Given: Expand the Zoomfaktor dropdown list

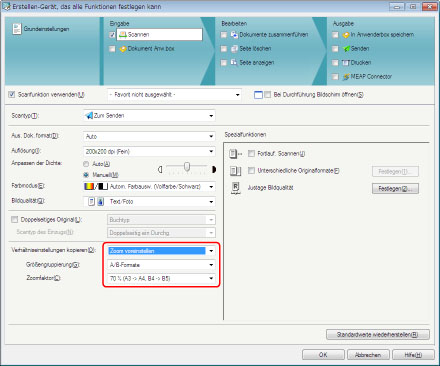Looking at the screenshot, I should click(x=161, y=278).
